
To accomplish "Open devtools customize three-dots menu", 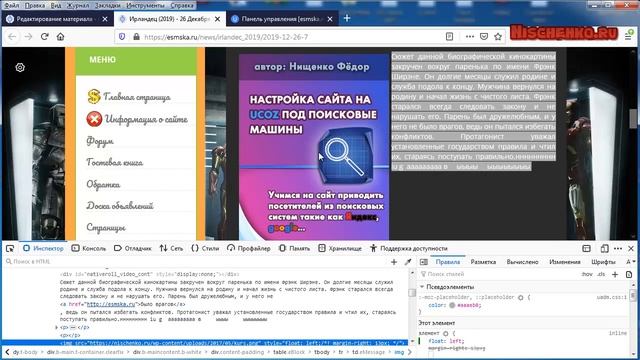I will click(x=618, y=248).
